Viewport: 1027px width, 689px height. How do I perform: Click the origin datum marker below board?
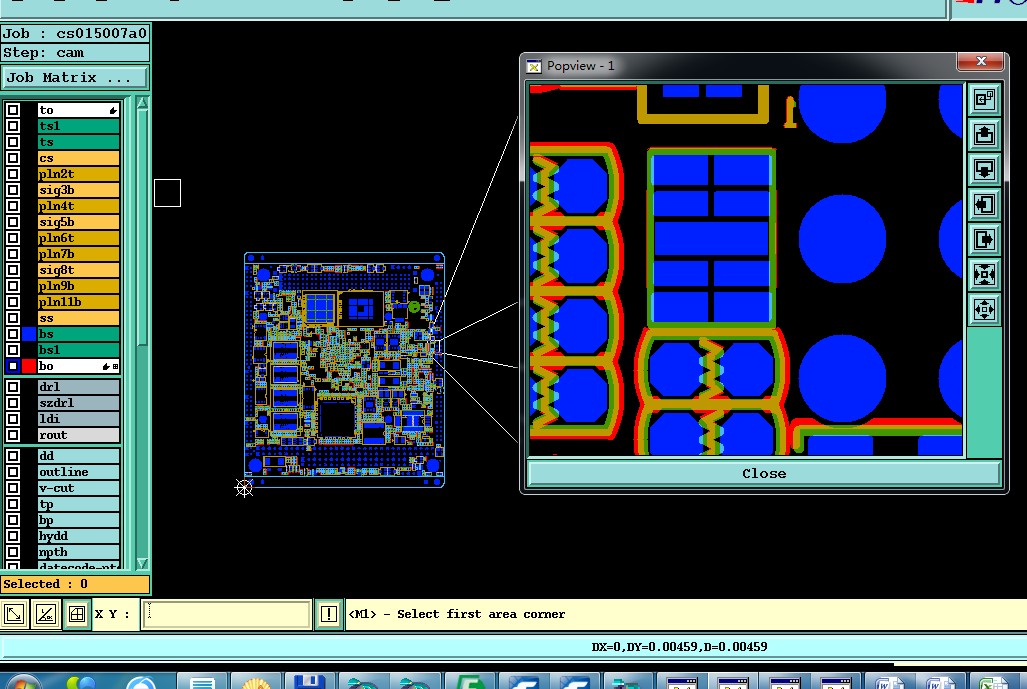pyautogui.click(x=244, y=487)
